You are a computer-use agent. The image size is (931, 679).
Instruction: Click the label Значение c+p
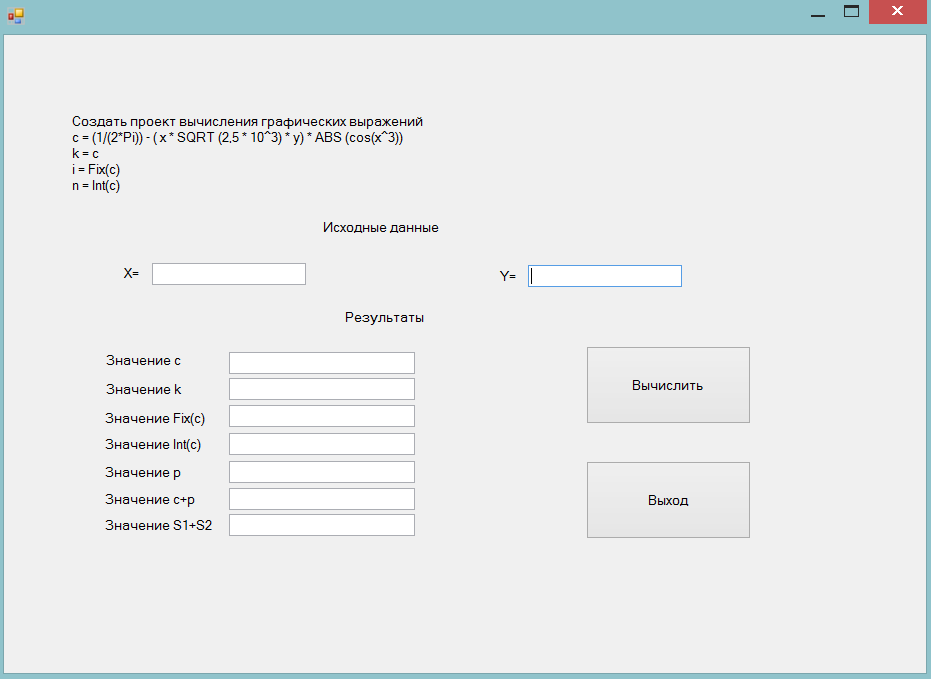pyautogui.click(x=150, y=500)
